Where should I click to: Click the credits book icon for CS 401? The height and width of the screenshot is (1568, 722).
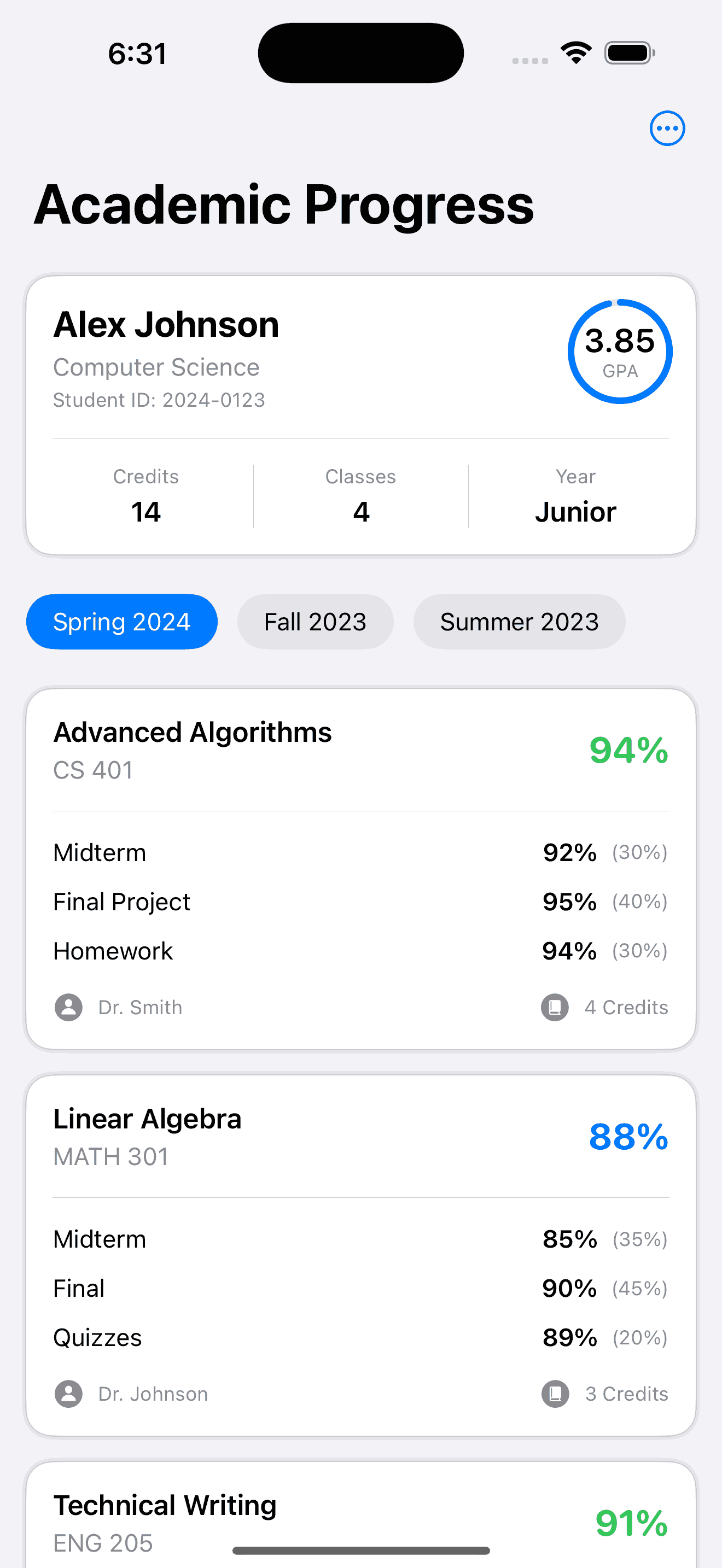click(555, 1008)
